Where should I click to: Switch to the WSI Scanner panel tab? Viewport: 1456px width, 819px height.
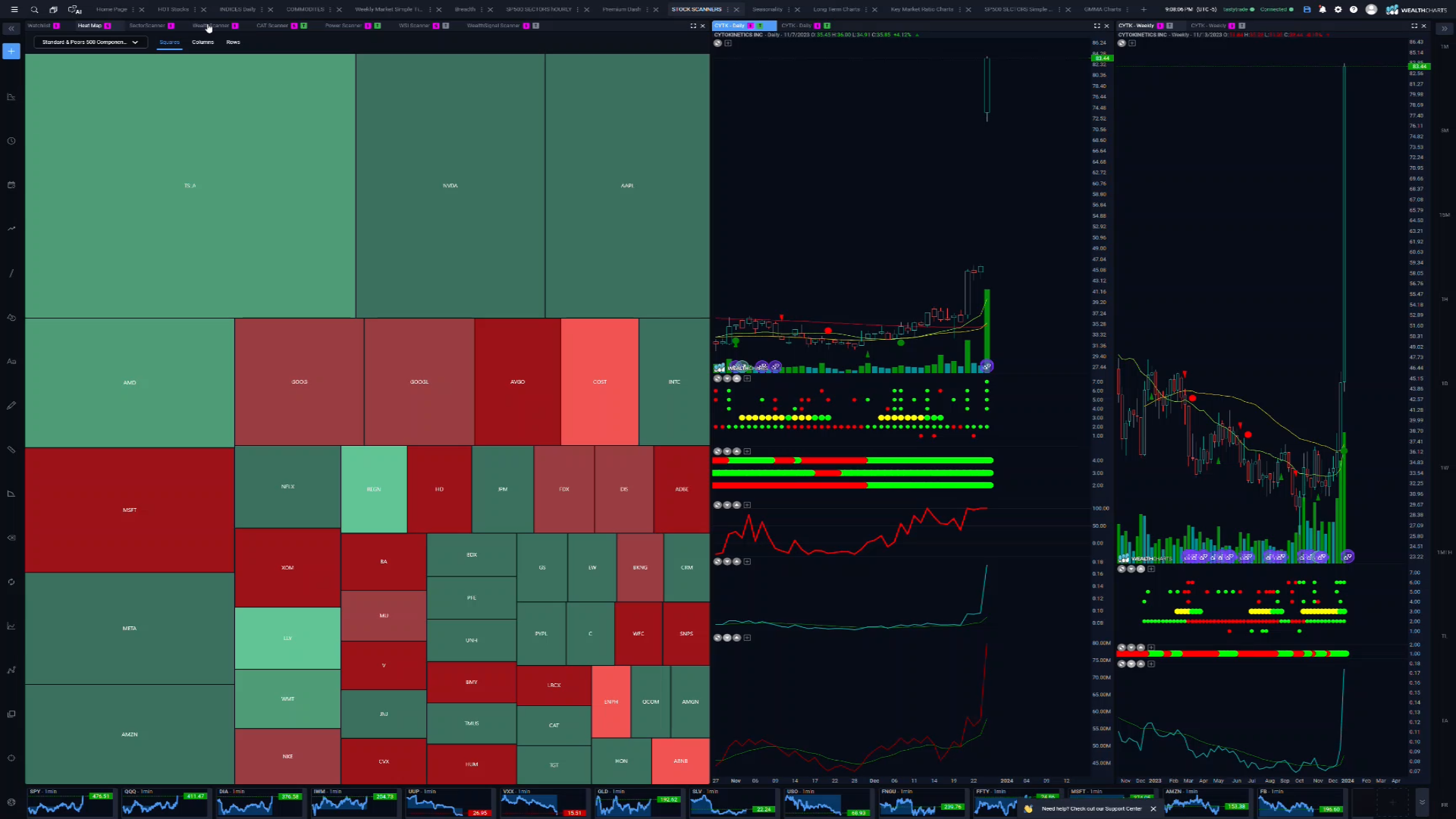(x=414, y=26)
